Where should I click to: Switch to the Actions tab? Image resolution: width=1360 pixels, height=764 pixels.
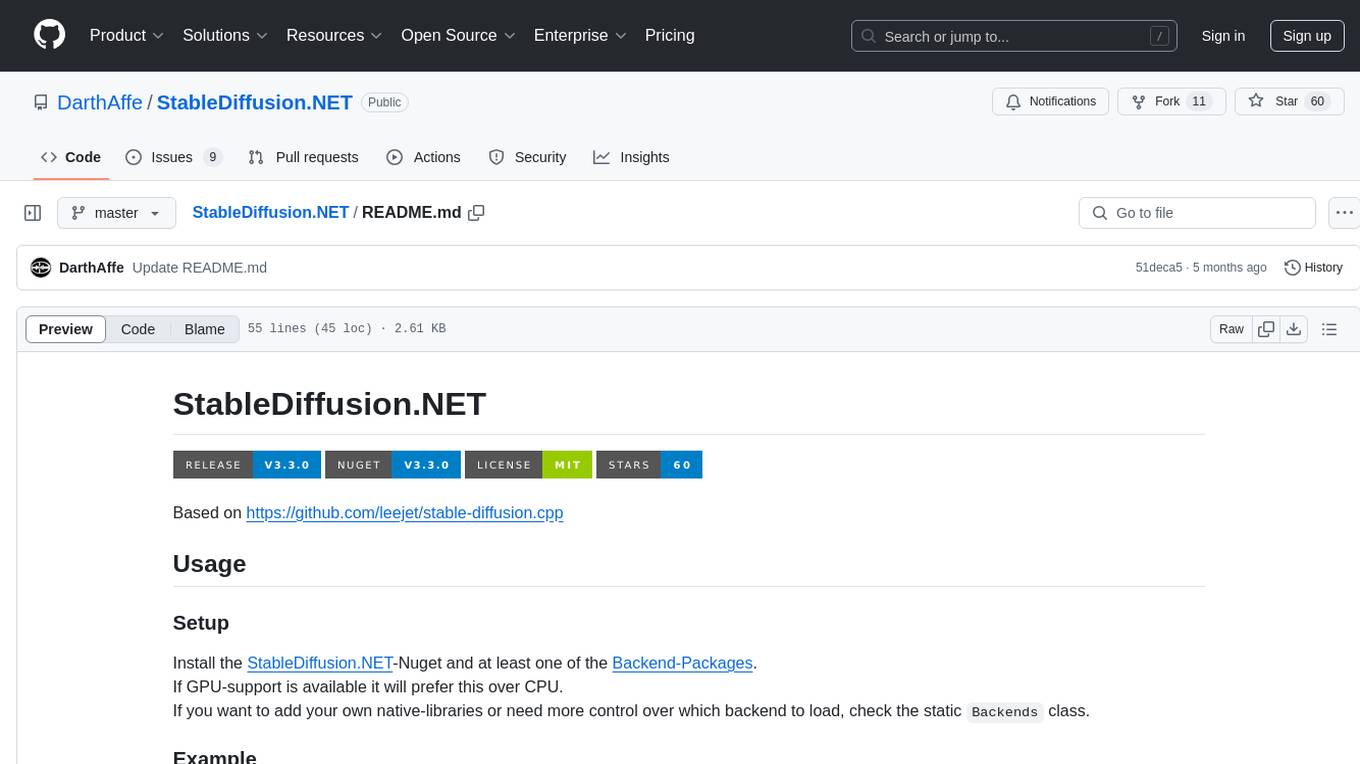[x=424, y=157]
